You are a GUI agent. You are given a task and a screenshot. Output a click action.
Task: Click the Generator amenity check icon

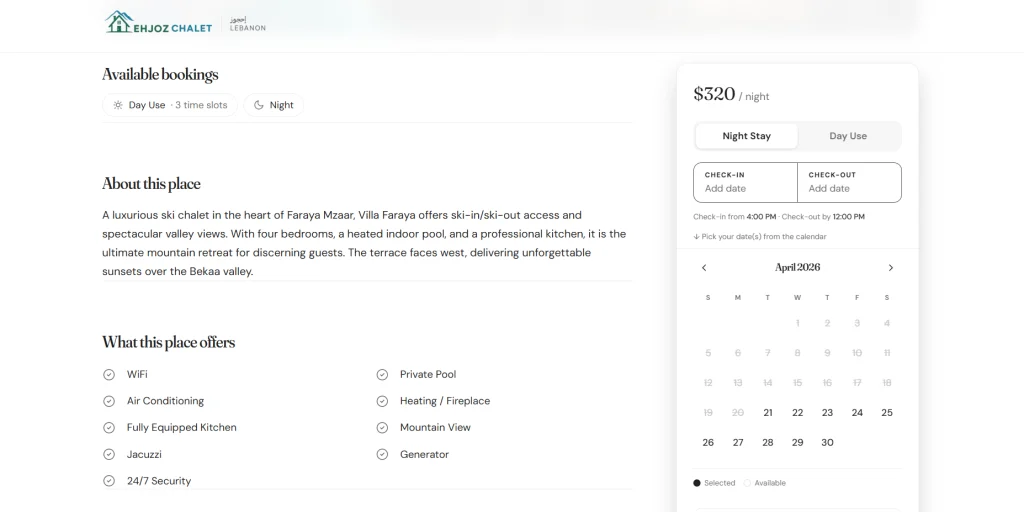(382, 454)
